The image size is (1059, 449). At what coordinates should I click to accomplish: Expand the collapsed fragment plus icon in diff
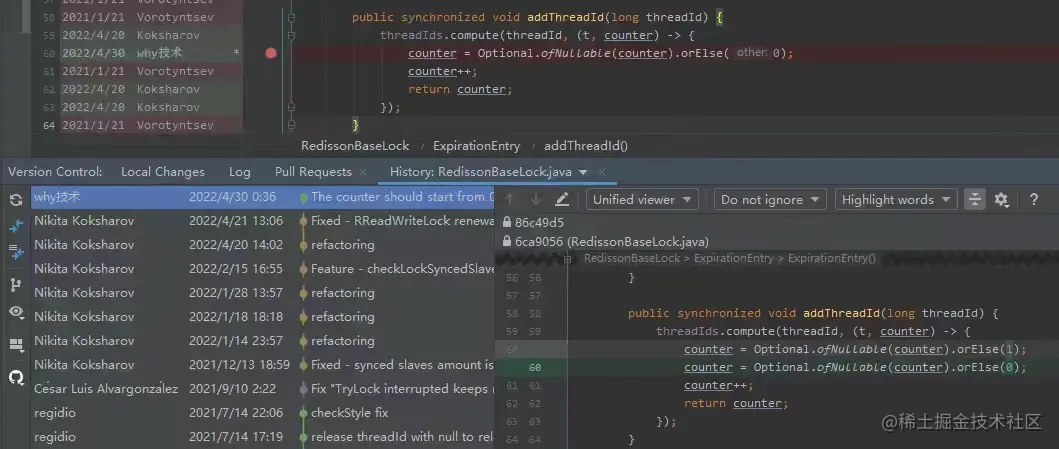tap(568, 259)
